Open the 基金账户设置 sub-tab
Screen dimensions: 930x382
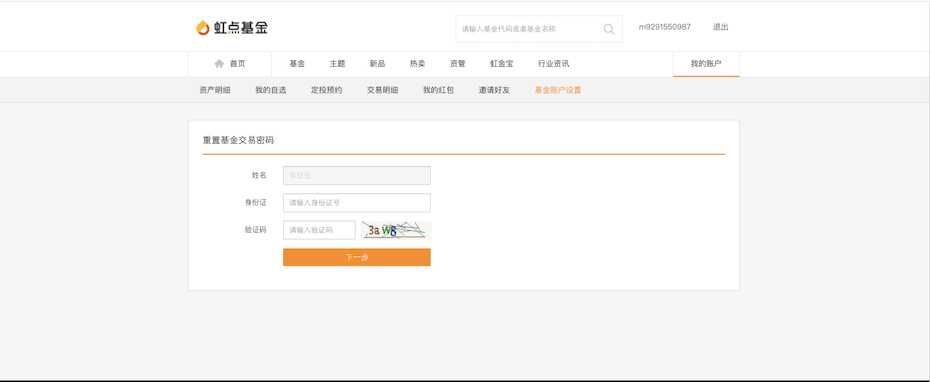pos(558,90)
